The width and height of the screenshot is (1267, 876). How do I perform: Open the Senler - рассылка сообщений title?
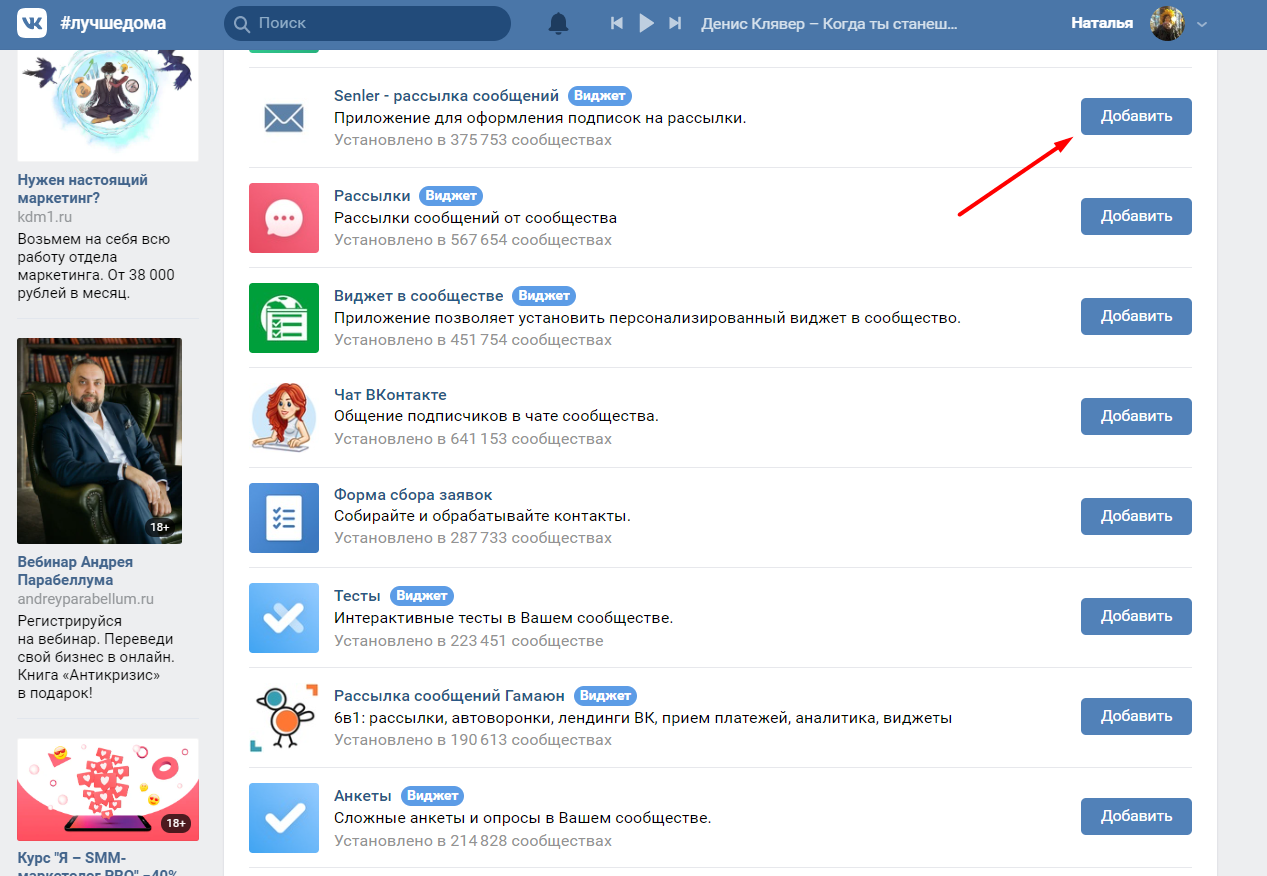tap(446, 96)
